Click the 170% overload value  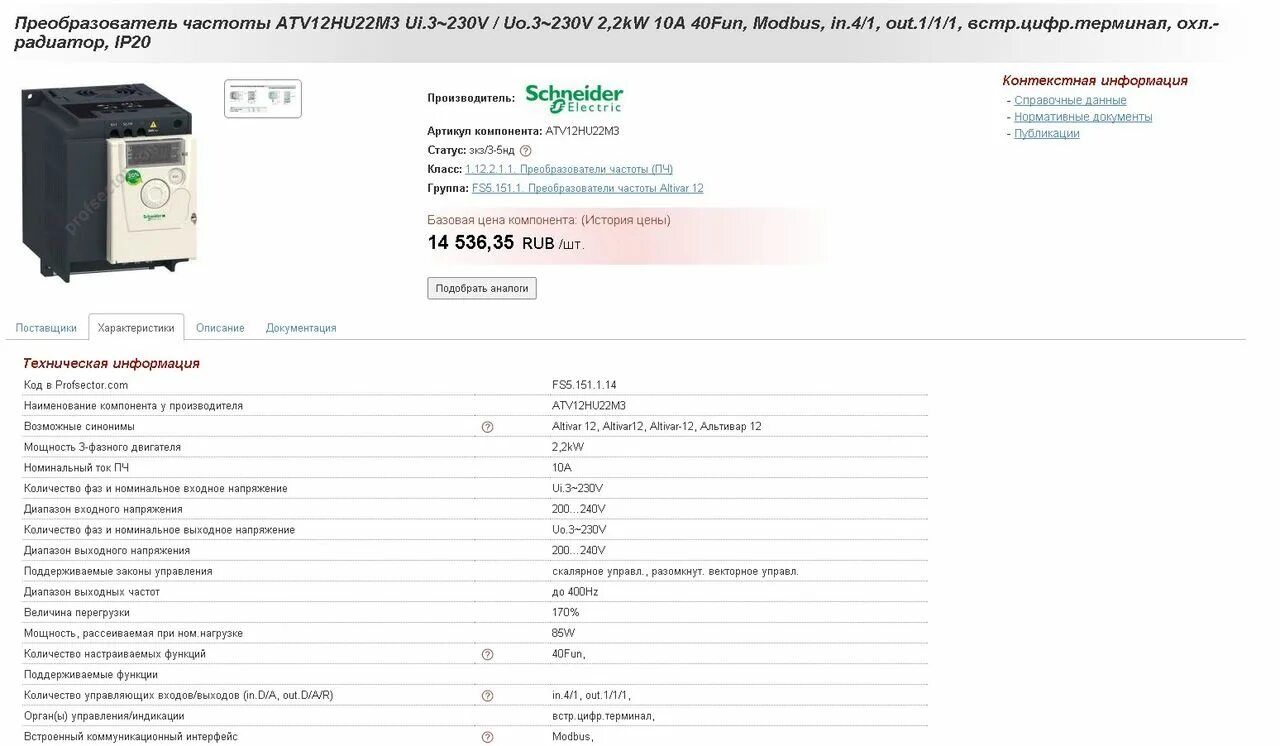(x=566, y=613)
